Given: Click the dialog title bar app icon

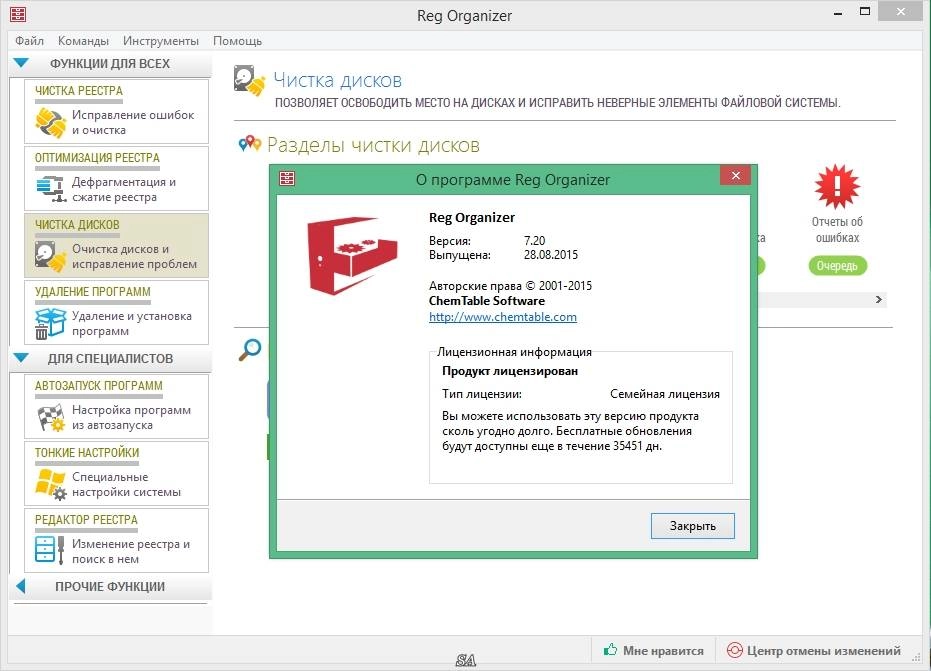Looking at the screenshot, I should tap(287, 179).
